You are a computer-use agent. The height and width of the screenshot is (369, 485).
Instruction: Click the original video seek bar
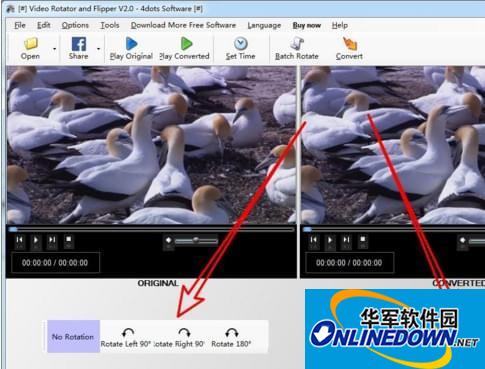pos(151,229)
